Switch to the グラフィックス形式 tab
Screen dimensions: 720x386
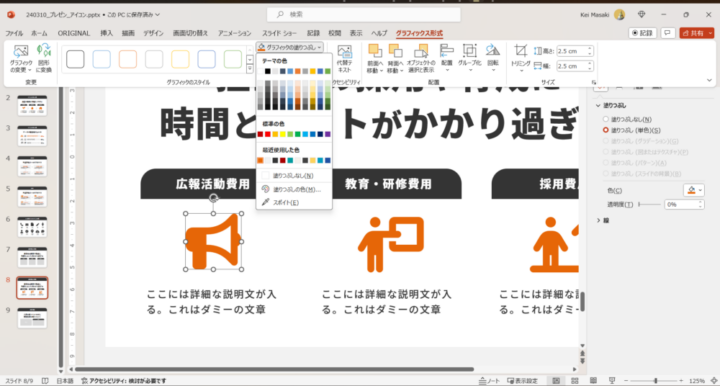coord(419,33)
